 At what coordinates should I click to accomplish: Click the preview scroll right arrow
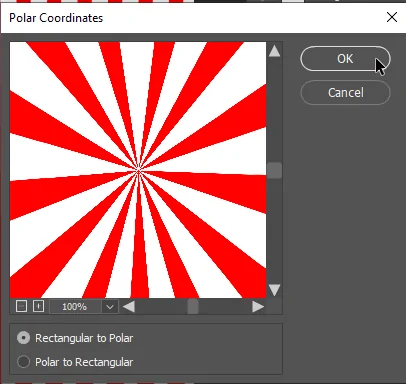[258, 307]
